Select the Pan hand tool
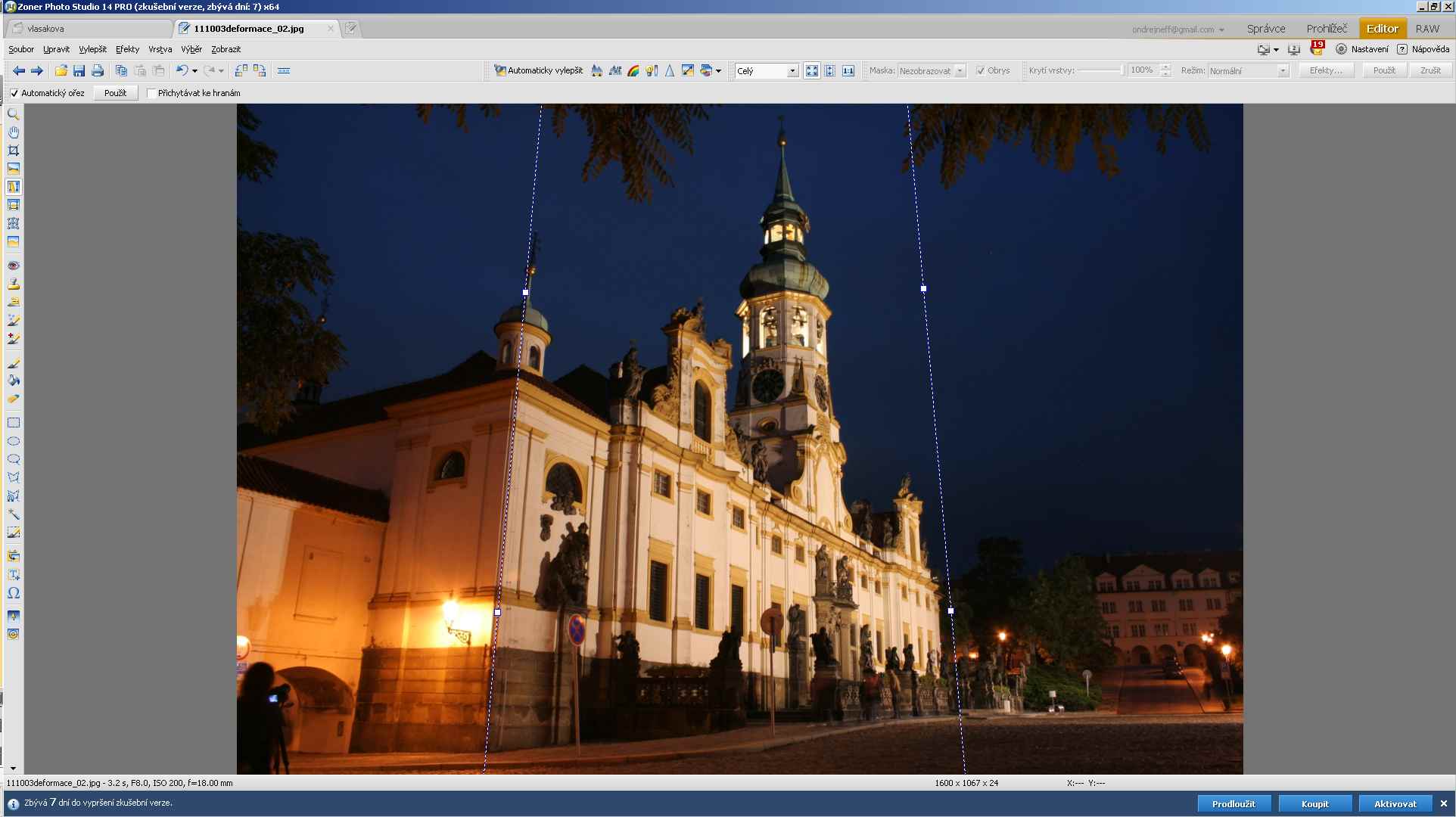The width and height of the screenshot is (1456, 817). pos(13,132)
